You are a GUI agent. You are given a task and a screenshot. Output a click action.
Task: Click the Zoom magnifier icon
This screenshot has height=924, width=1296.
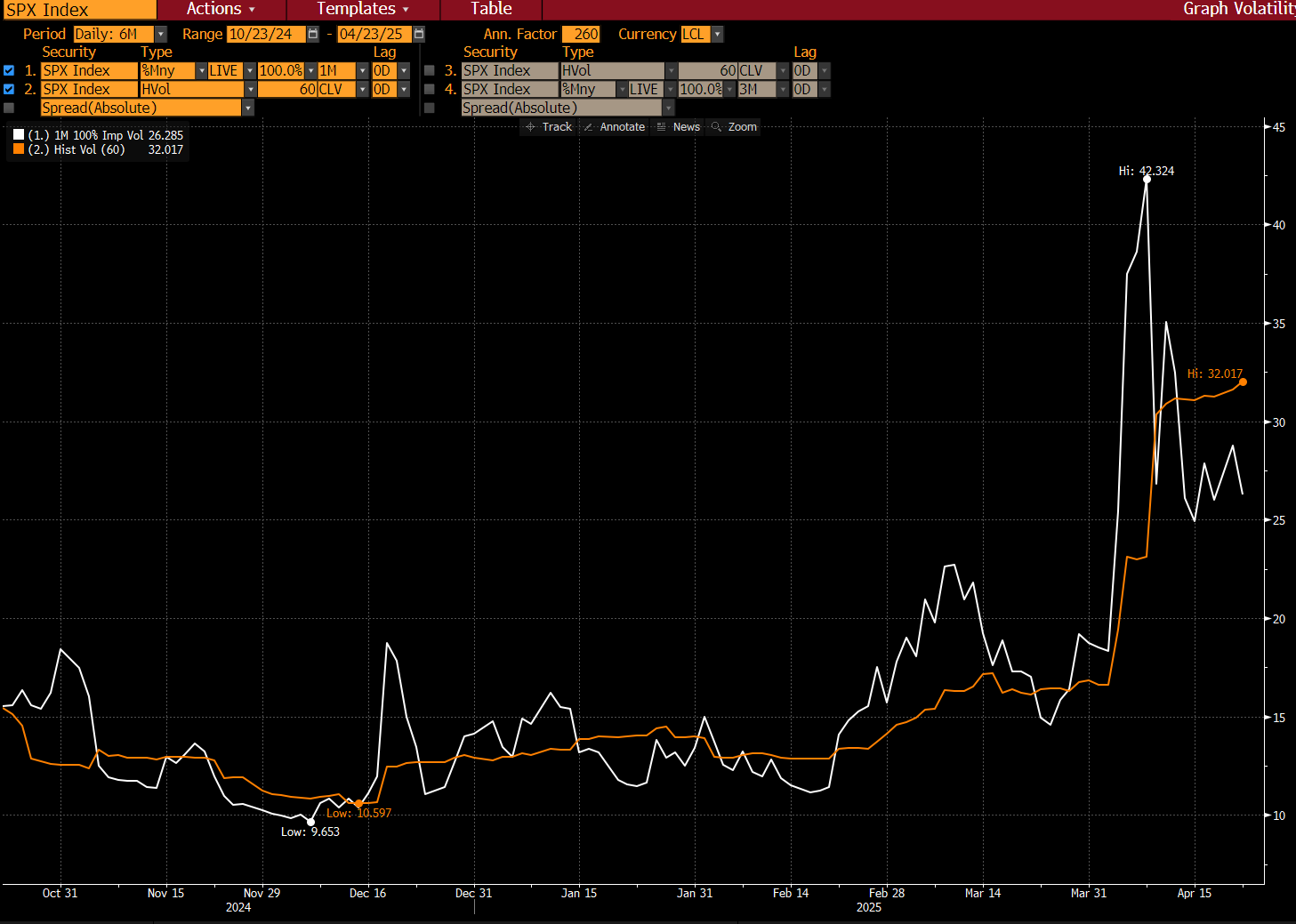716,127
